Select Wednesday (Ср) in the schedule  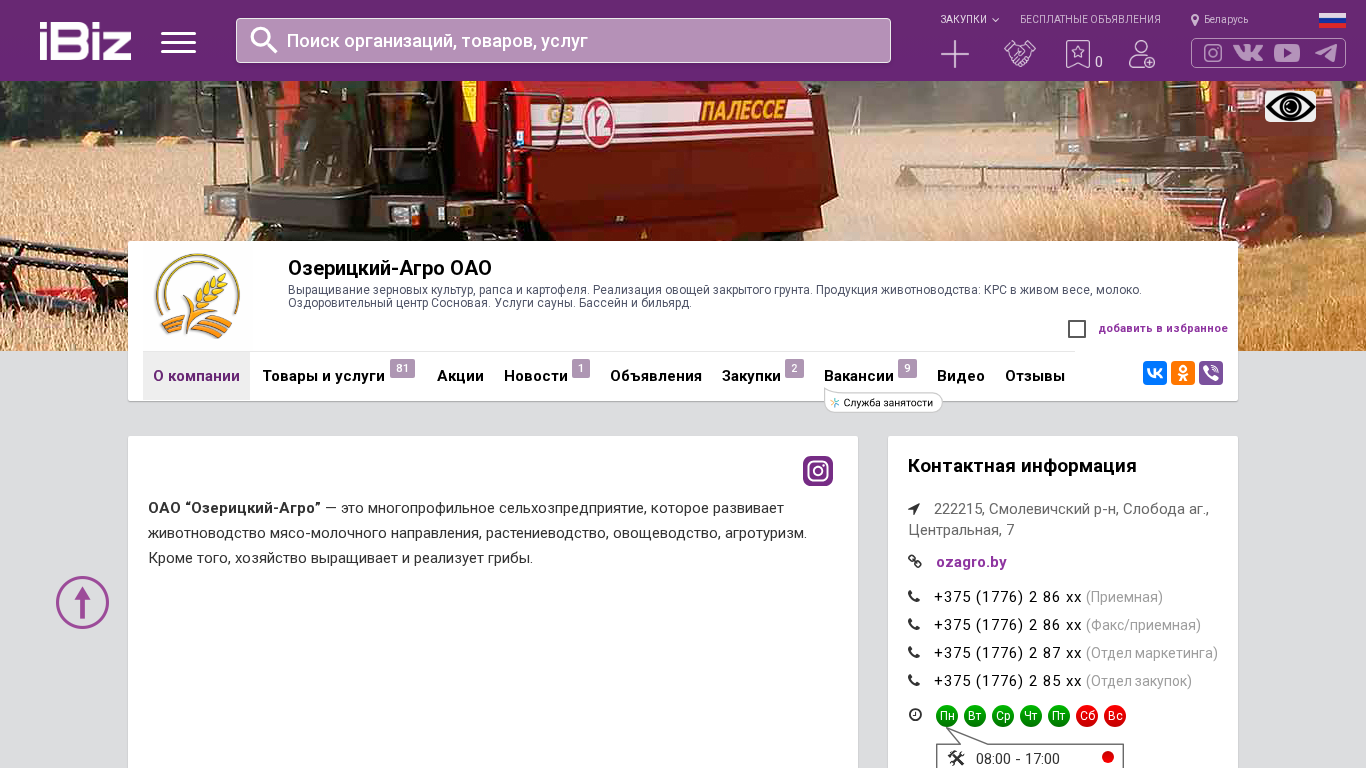(x=1003, y=716)
